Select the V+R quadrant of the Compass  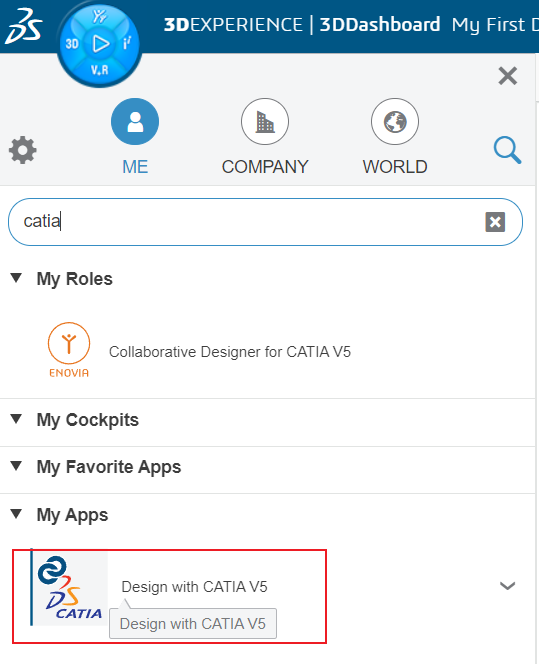[100, 70]
